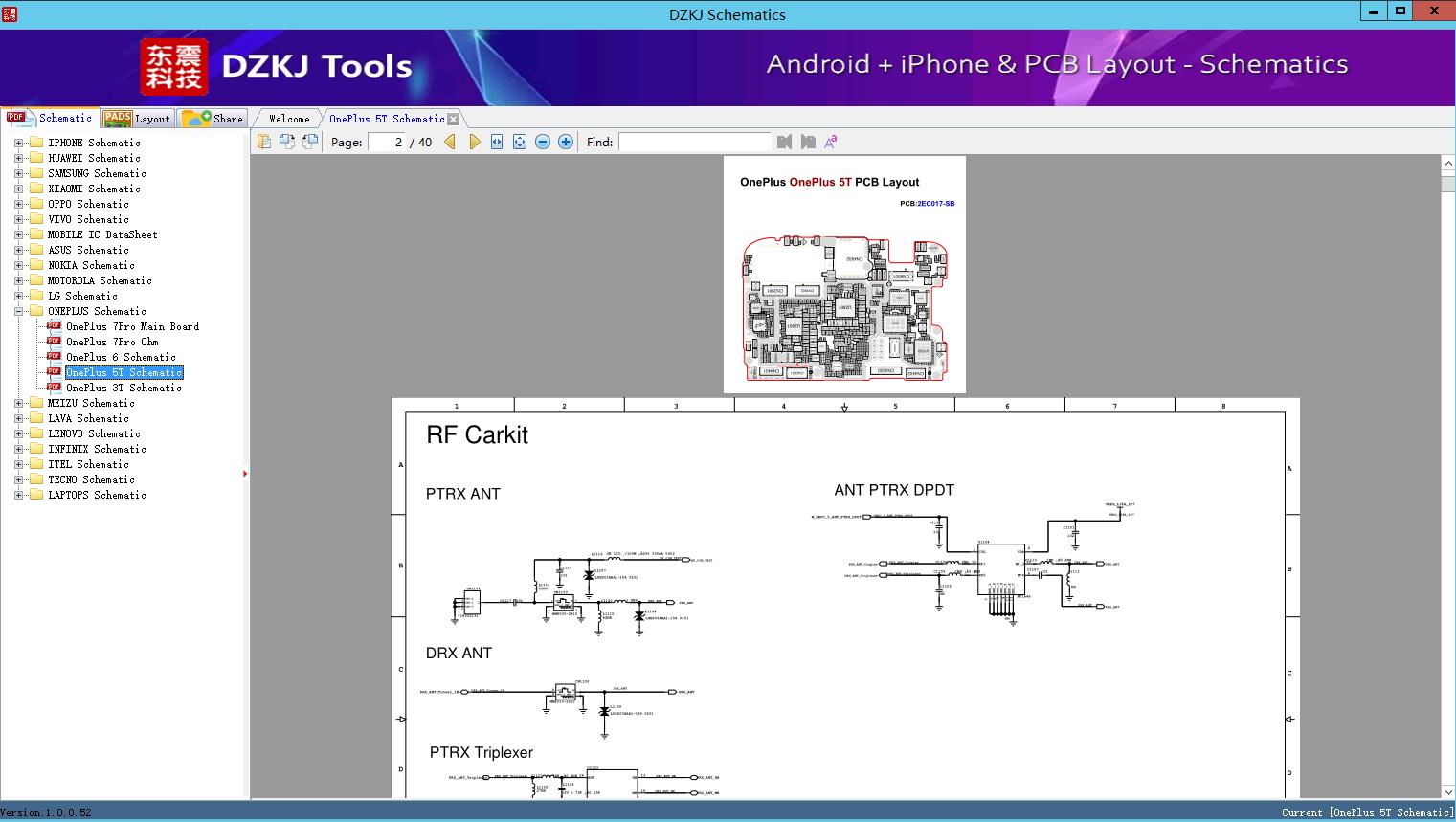Switch to the Welcome tab
Screen dimensions: 1456x822
tap(289, 119)
